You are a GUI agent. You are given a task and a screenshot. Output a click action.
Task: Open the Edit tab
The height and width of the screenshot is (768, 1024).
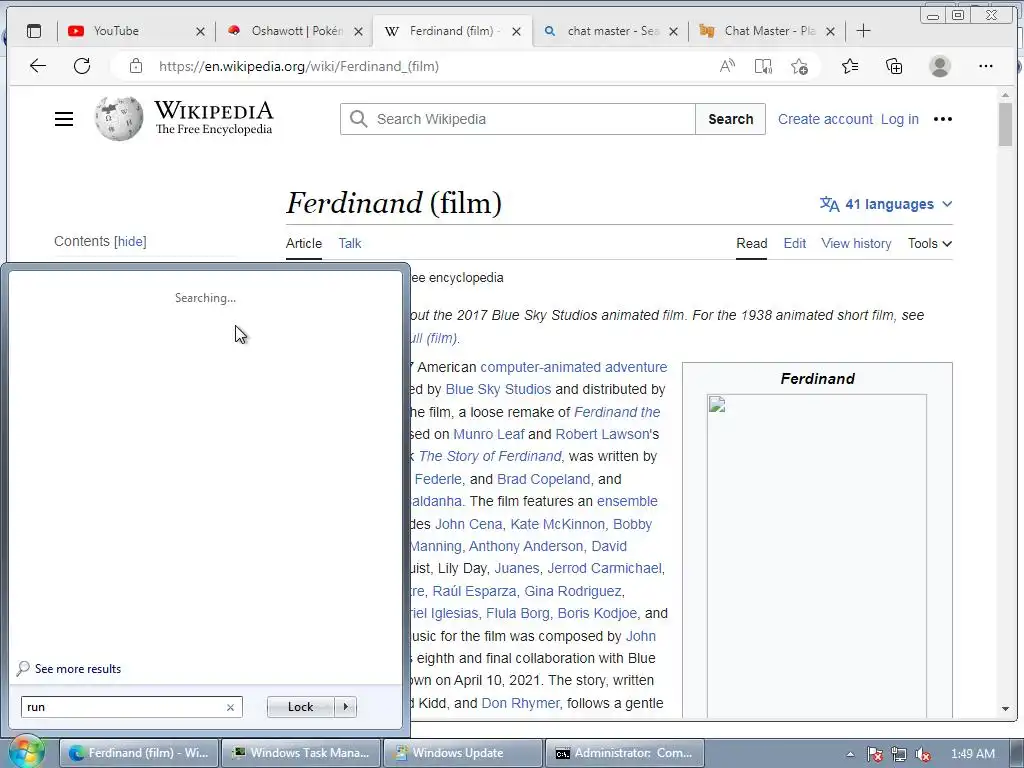click(x=794, y=243)
